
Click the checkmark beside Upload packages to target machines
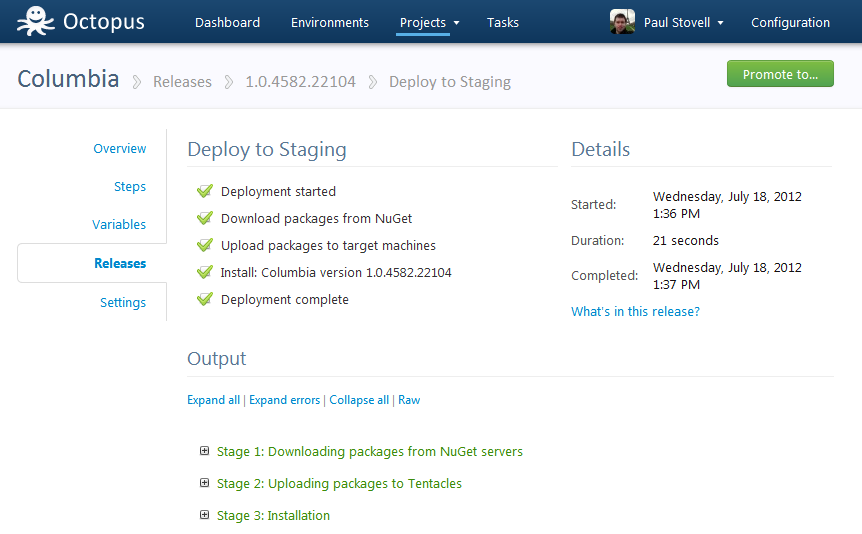point(205,245)
